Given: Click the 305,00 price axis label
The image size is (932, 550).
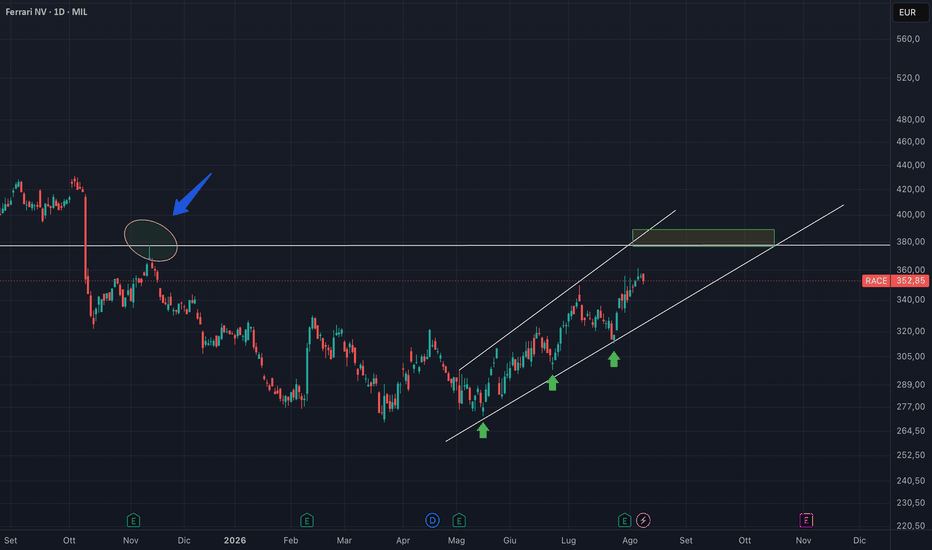Looking at the screenshot, I should click(911, 356).
